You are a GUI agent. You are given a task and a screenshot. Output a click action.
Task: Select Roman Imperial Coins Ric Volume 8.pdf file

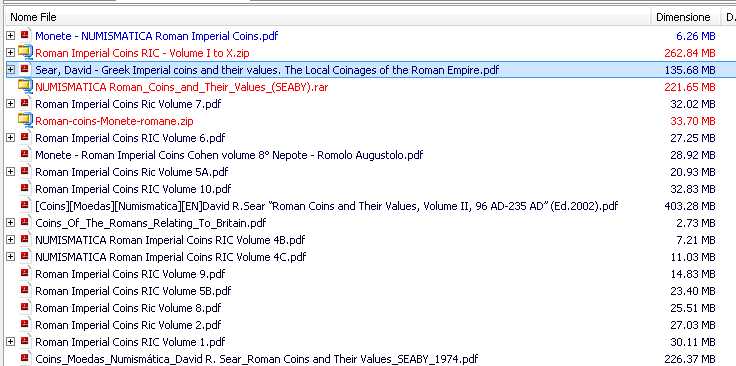pyautogui.click(x=128, y=308)
